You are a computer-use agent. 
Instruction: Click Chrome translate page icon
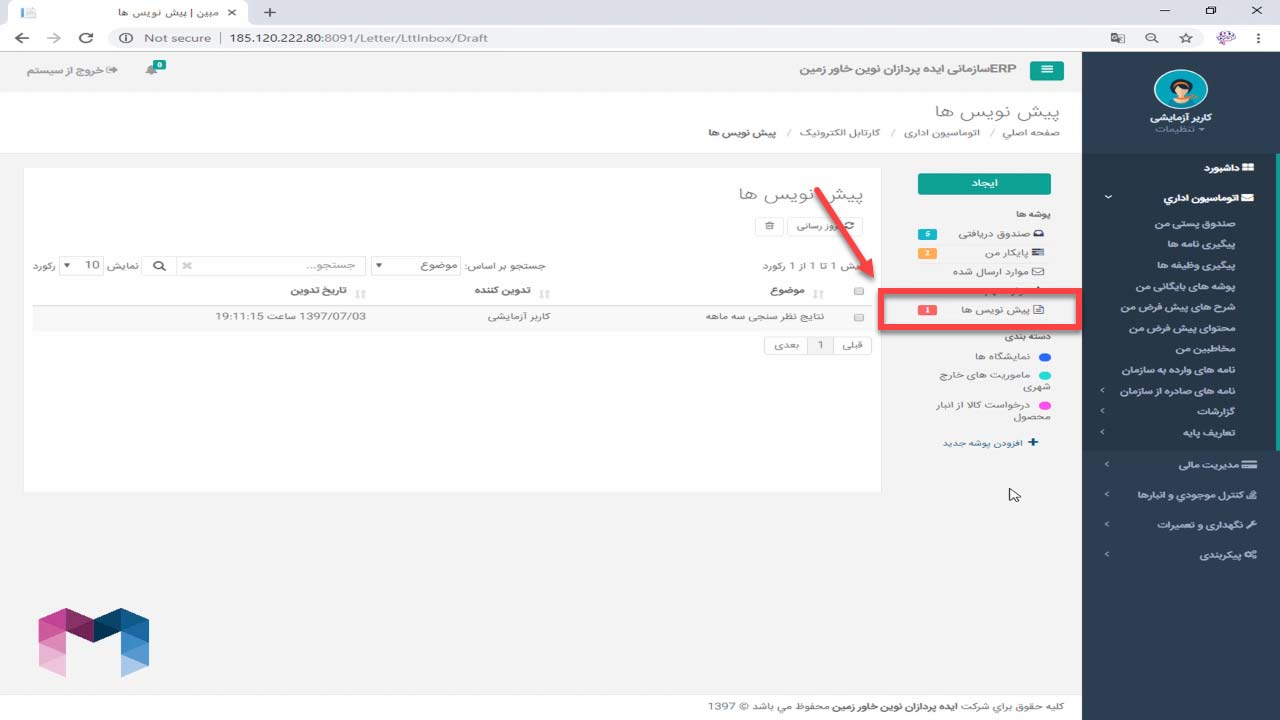(1118, 38)
